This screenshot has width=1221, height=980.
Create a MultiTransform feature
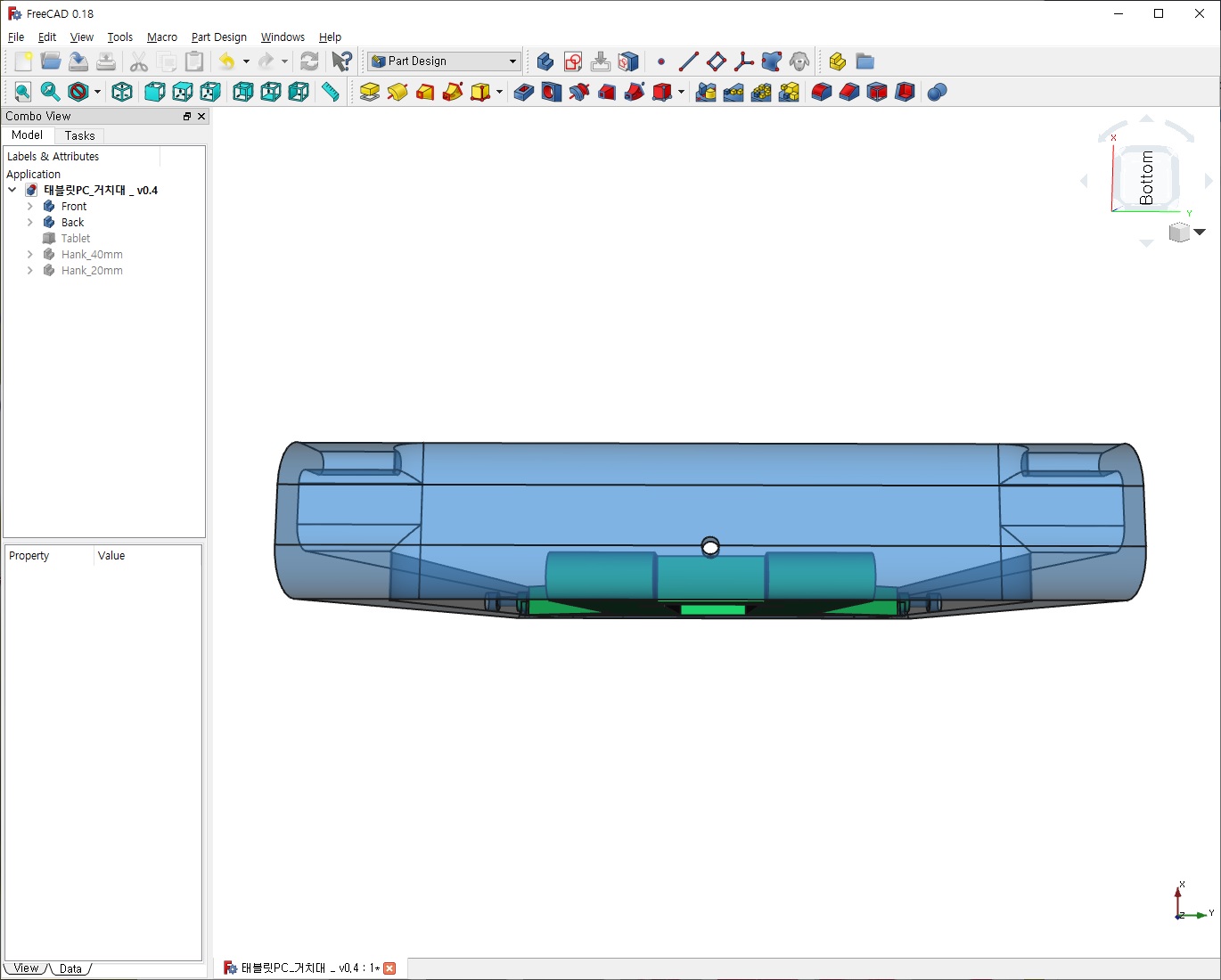click(x=789, y=92)
